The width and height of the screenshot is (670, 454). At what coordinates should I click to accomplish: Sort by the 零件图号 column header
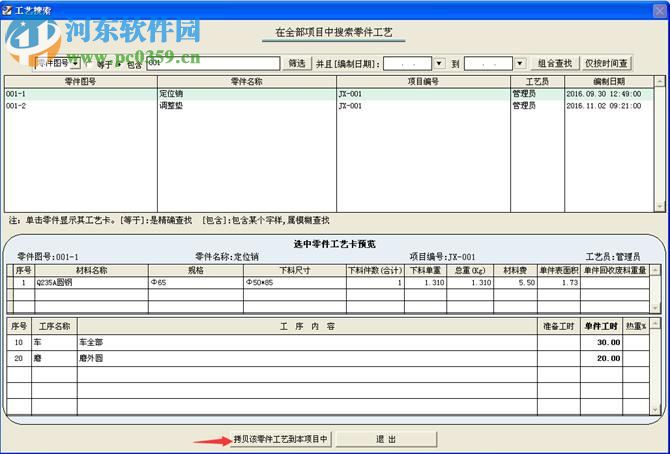[x=81, y=81]
